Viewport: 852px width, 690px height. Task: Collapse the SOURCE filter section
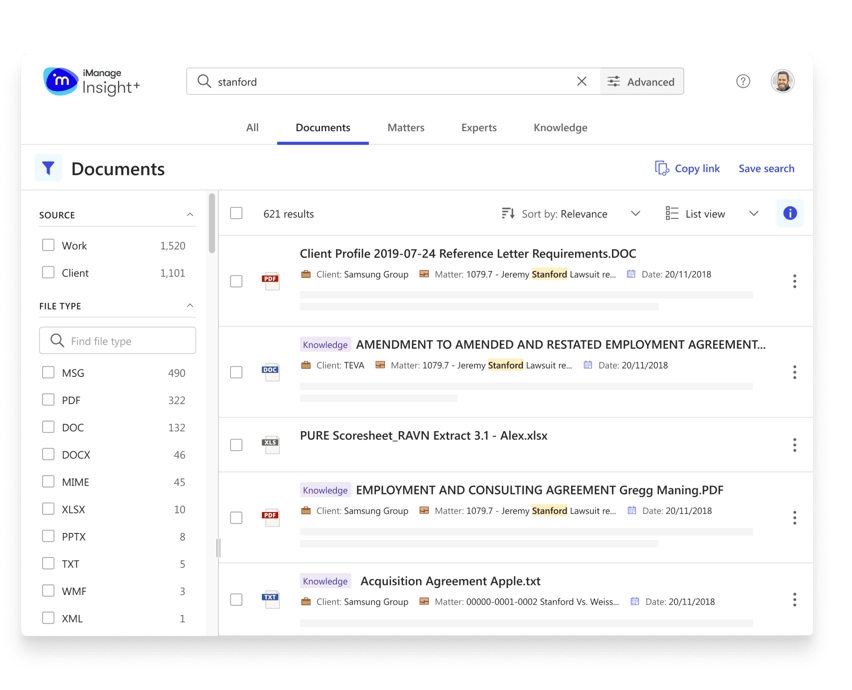190,215
